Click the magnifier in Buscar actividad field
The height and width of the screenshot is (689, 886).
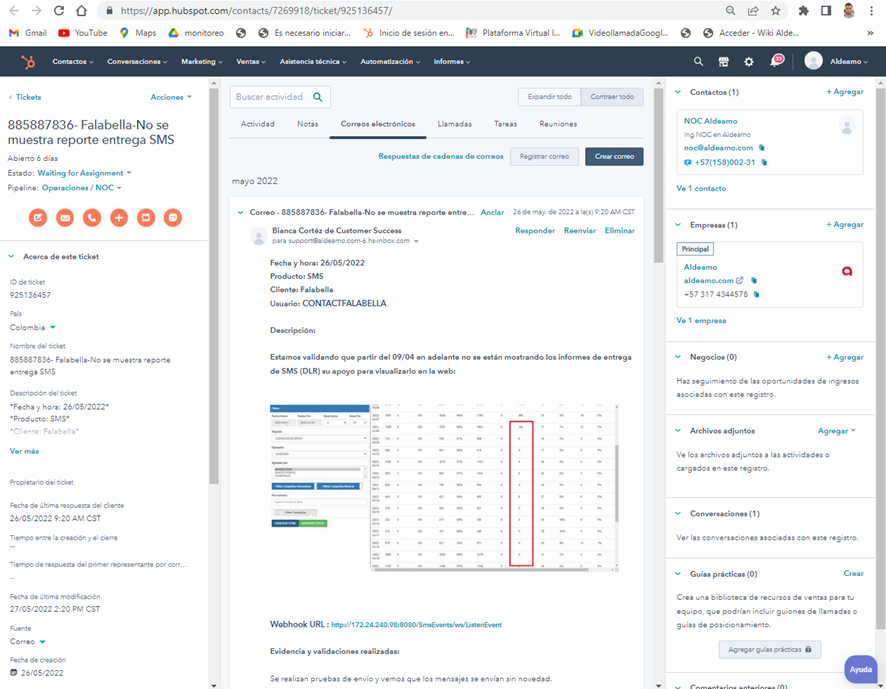[318, 97]
